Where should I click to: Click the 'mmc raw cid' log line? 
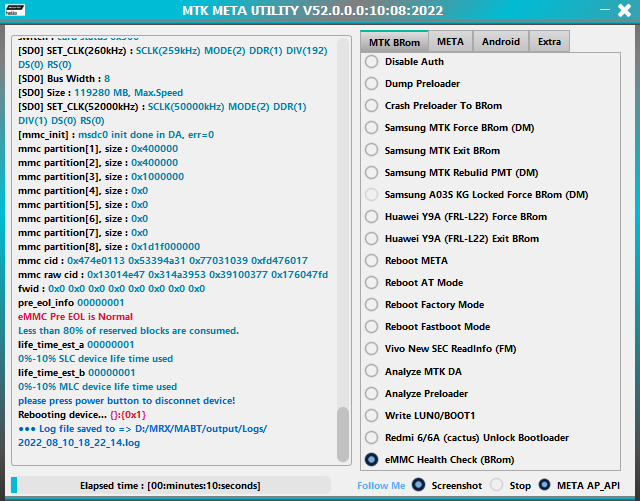(173, 275)
